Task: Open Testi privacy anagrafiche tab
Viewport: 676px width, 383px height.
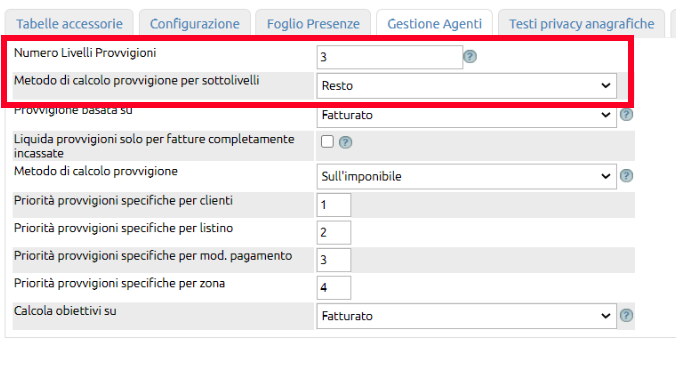Action: [582, 23]
